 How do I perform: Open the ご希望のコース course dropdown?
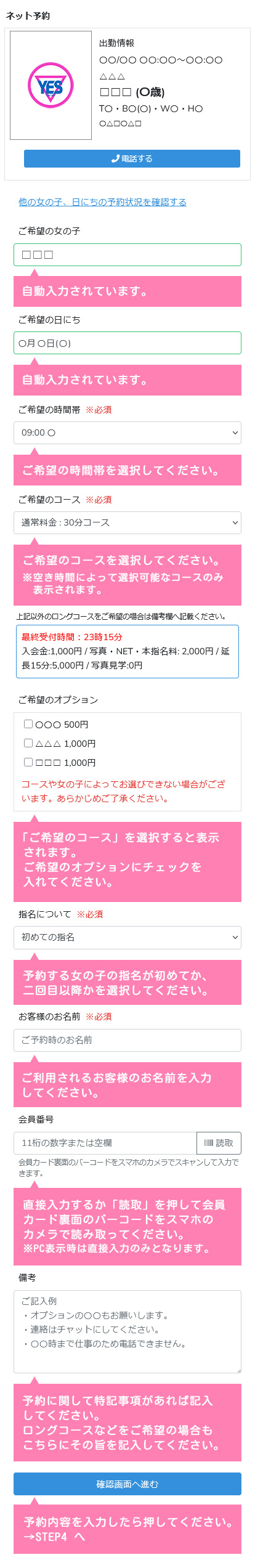127,522
